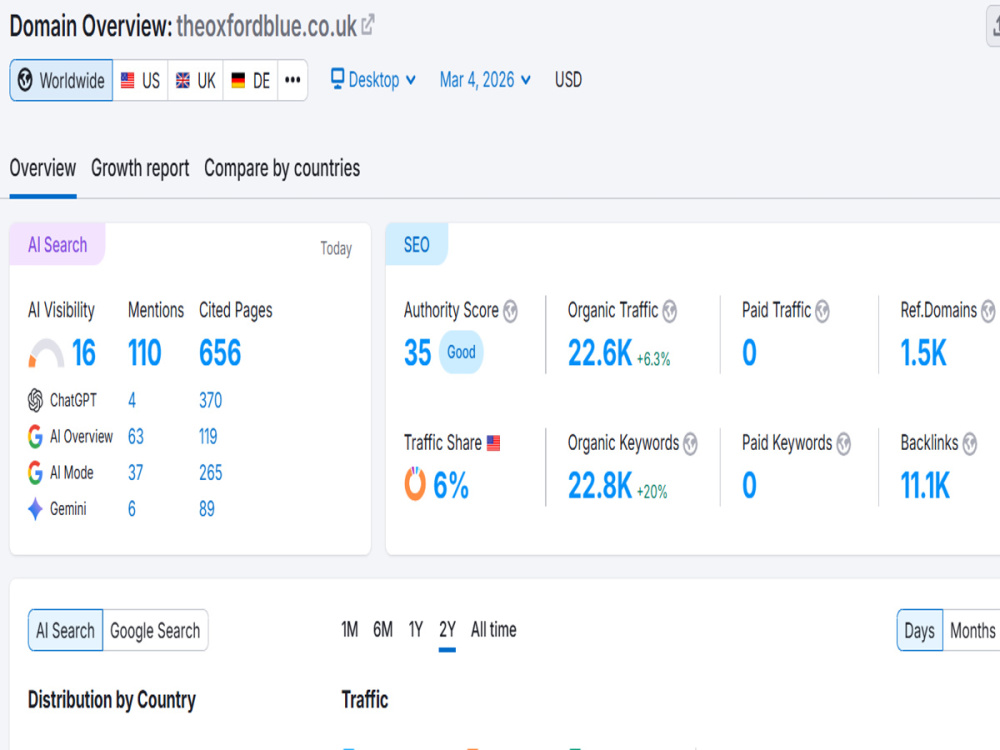Click Gemini cited pages 89
1000x750 pixels.
(x=207, y=509)
